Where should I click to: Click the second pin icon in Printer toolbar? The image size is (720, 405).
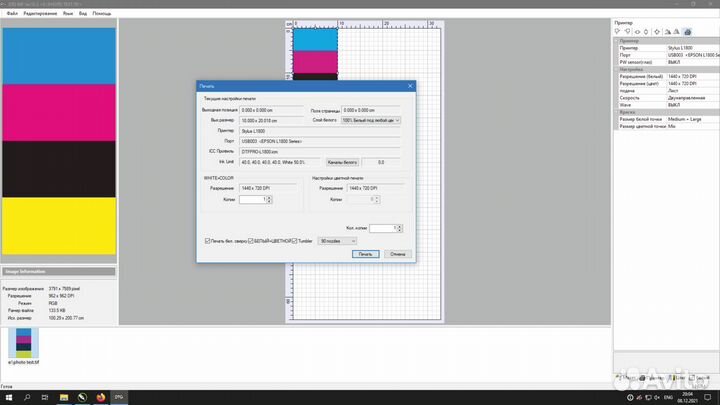click(628, 32)
